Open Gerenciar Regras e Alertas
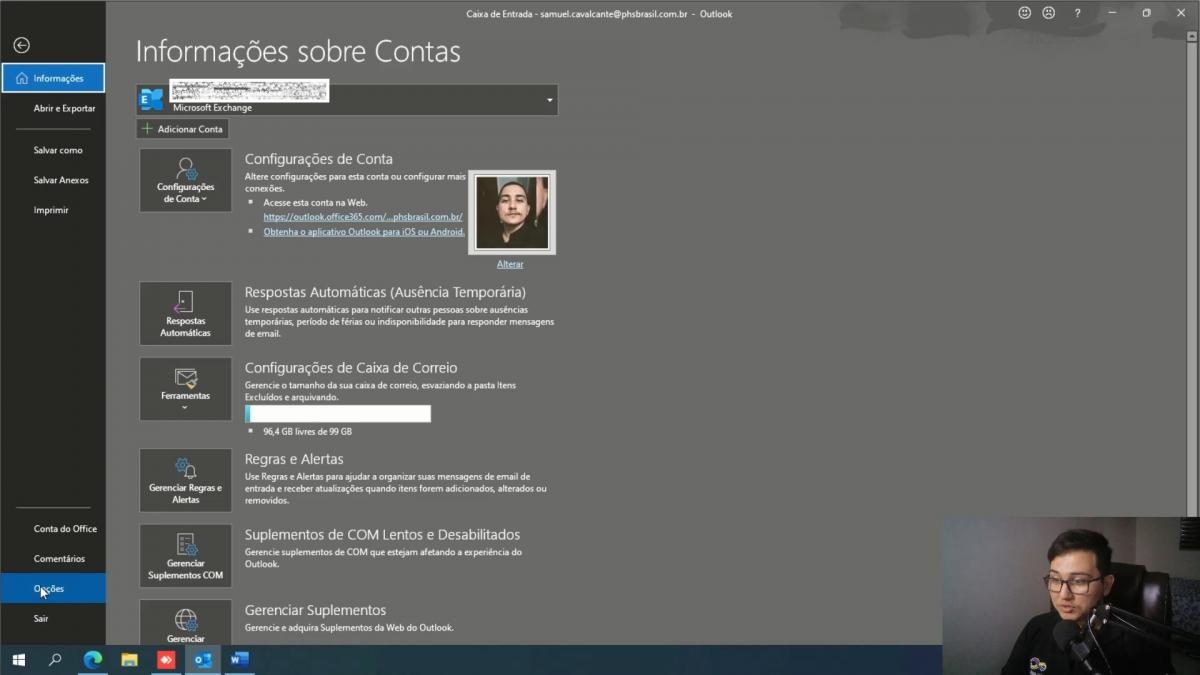 pos(185,479)
